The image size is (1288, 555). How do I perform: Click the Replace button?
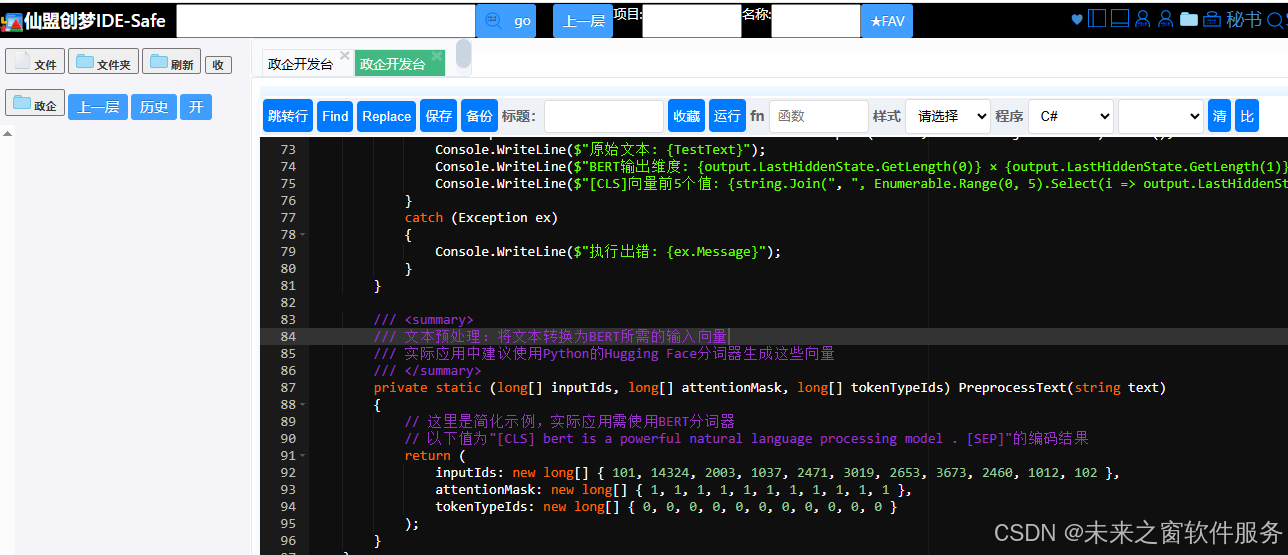(386, 116)
